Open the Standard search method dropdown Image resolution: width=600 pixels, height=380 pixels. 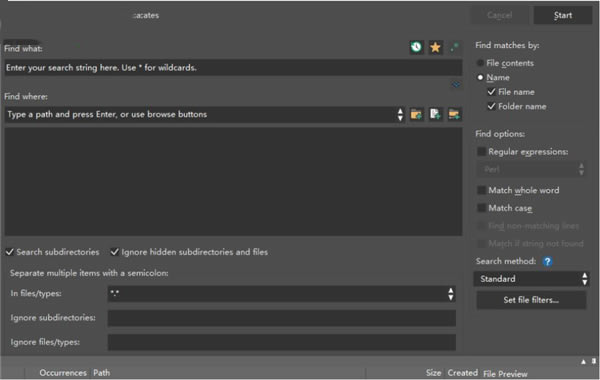point(531,279)
